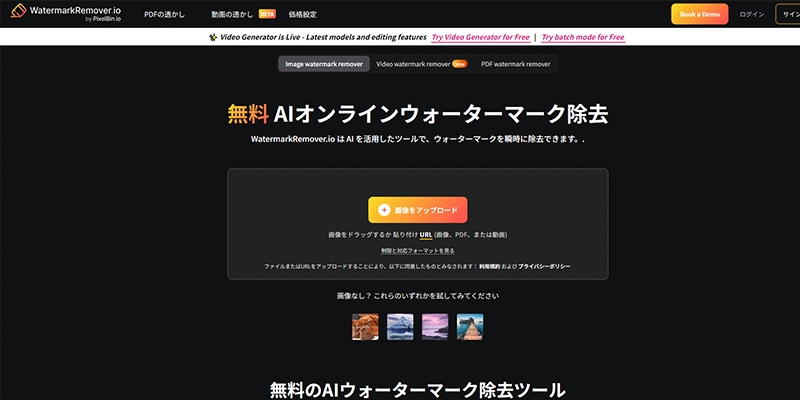Switch to the Video watermark remover tab
The height and width of the screenshot is (400, 800).
pyautogui.click(x=421, y=64)
